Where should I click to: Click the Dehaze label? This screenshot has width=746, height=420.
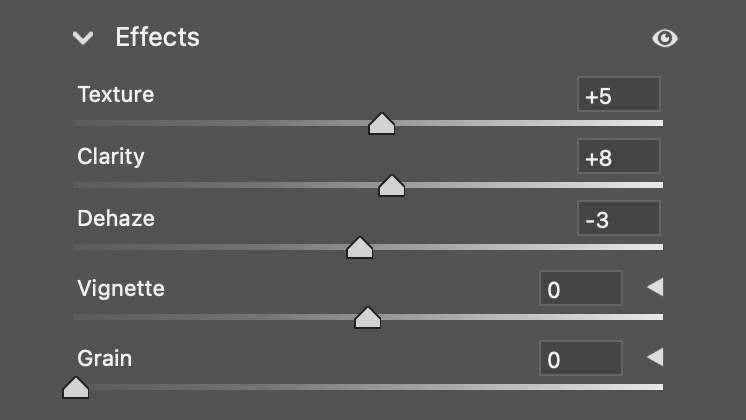click(116, 218)
